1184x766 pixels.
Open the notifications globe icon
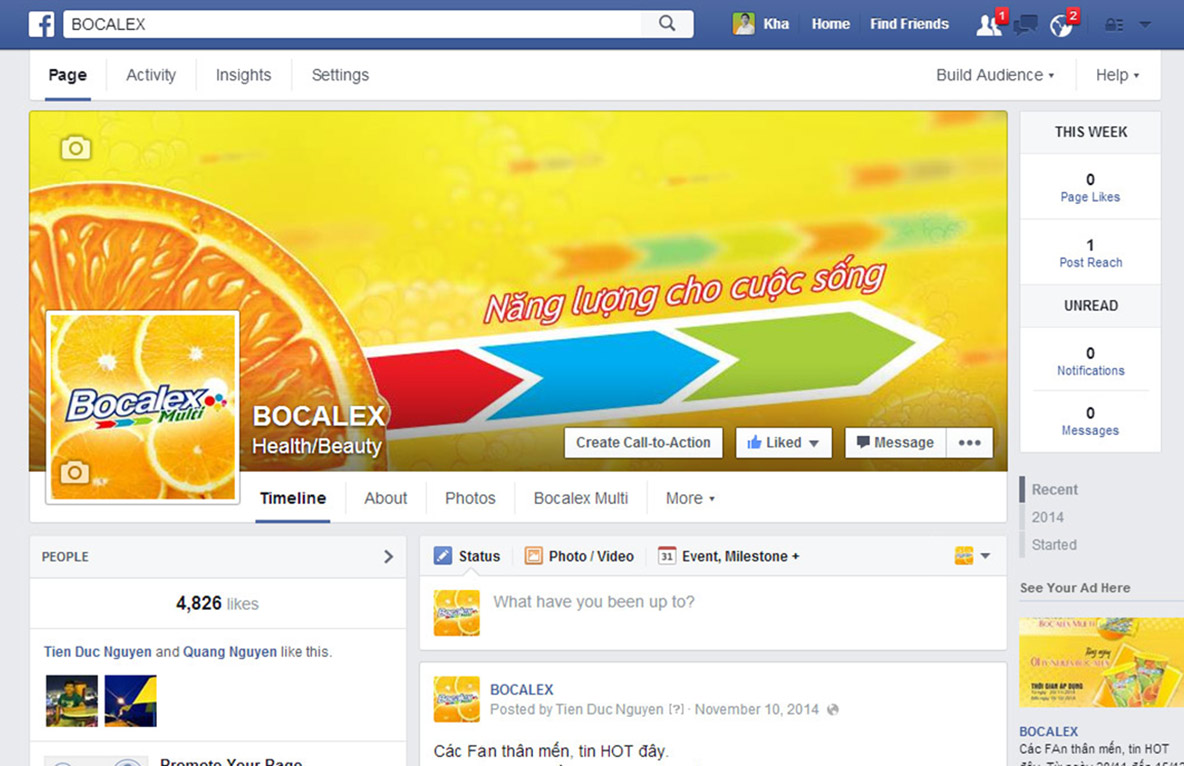pyautogui.click(x=1061, y=26)
